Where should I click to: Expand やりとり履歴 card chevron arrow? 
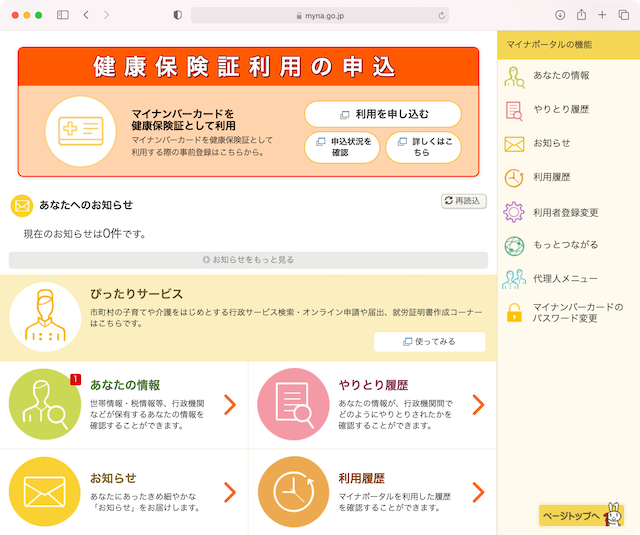[478, 405]
